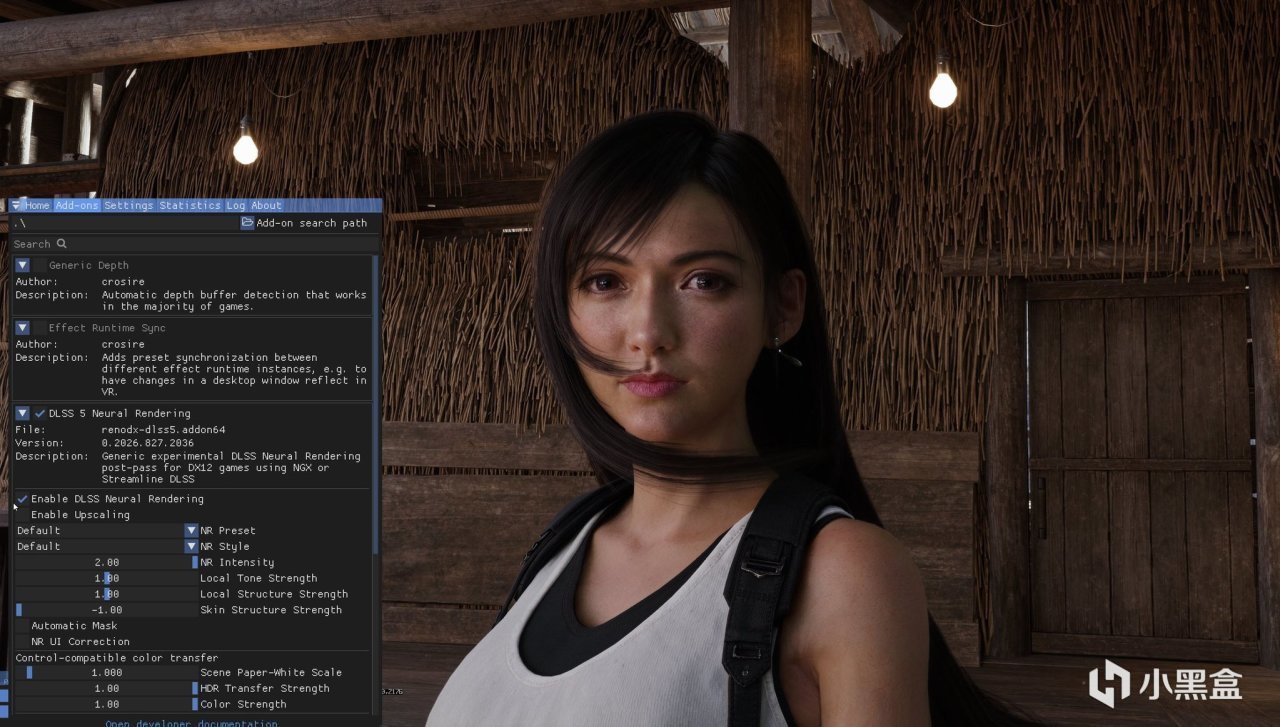Switch to the Add-ons tab

[x=77, y=205]
